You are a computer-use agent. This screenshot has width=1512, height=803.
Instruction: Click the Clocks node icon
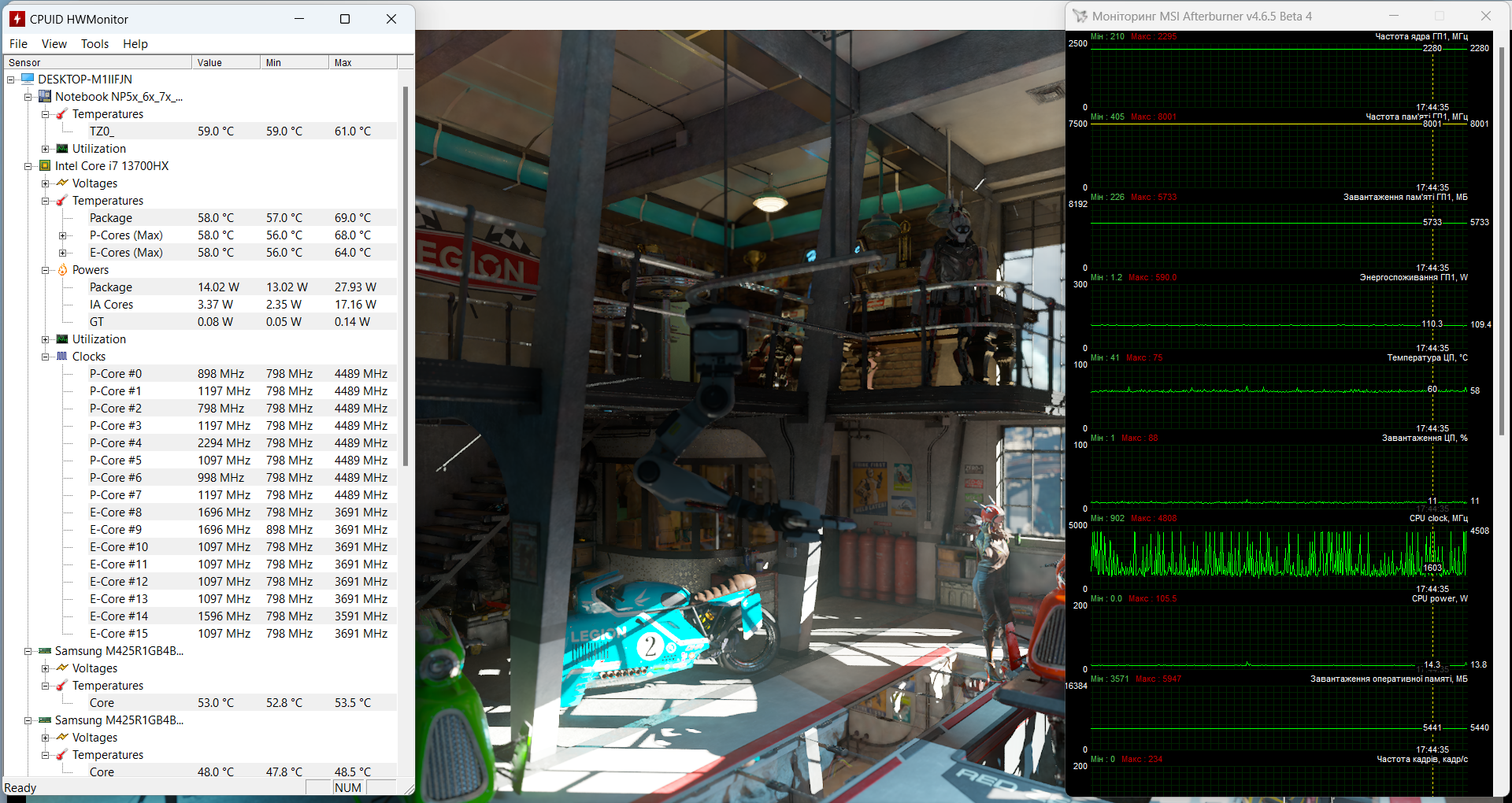tap(62, 357)
